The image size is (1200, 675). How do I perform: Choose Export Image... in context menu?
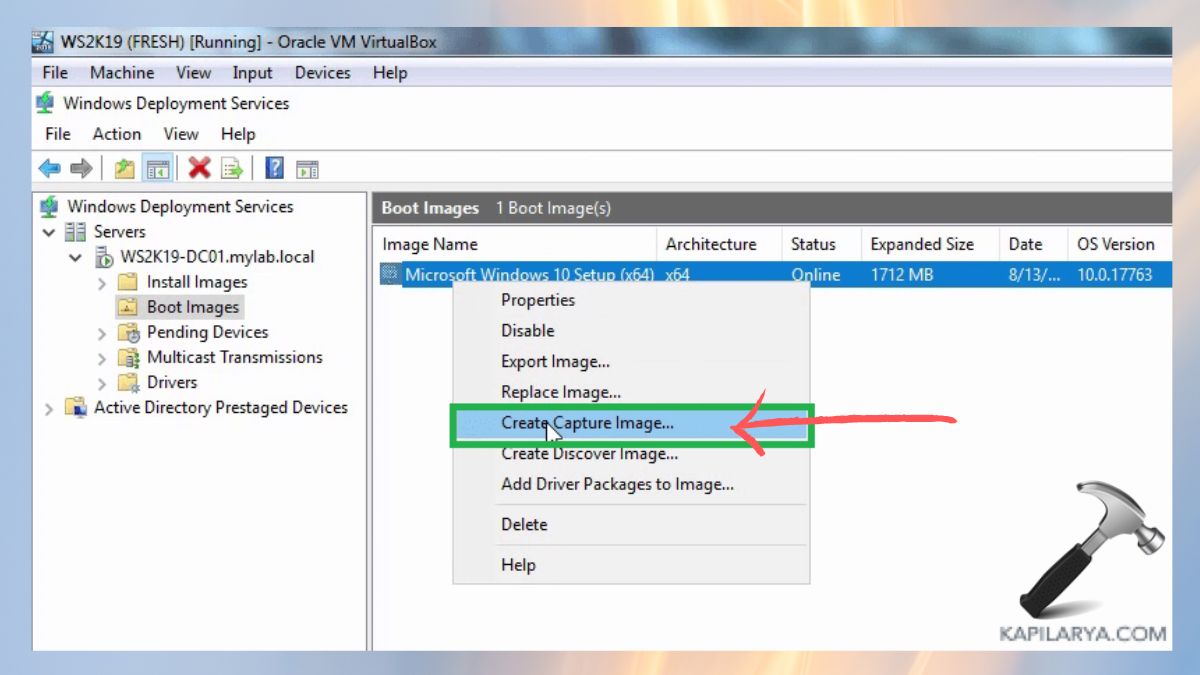pyautogui.click(x=631, y=361)
